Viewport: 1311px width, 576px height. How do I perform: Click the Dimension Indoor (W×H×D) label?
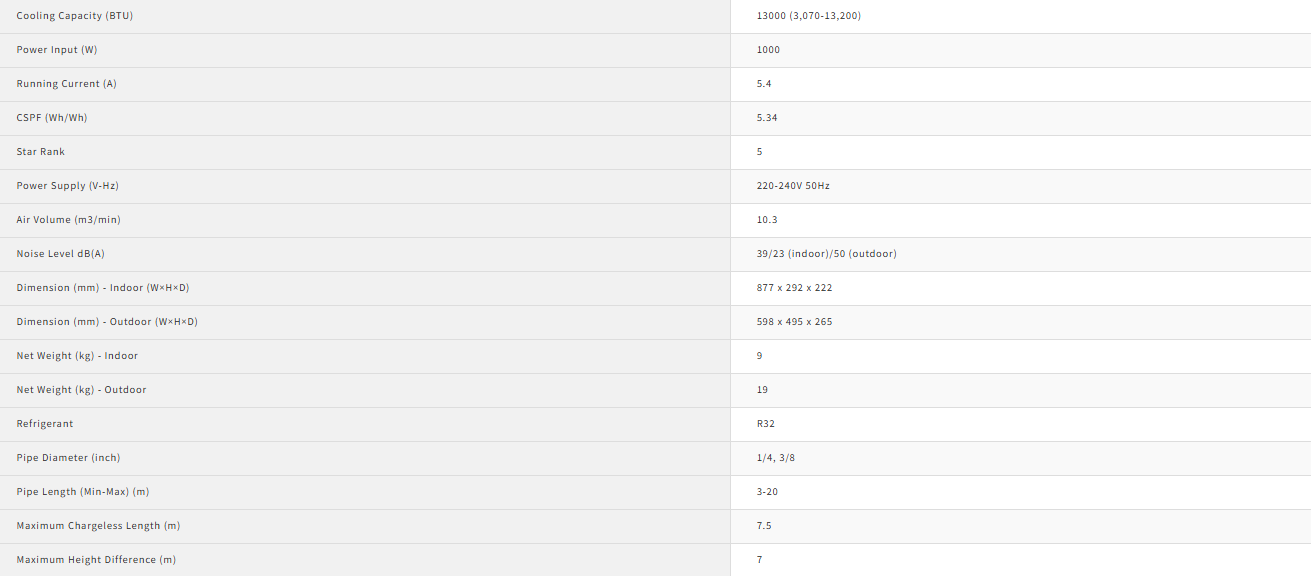pos(103,288)
